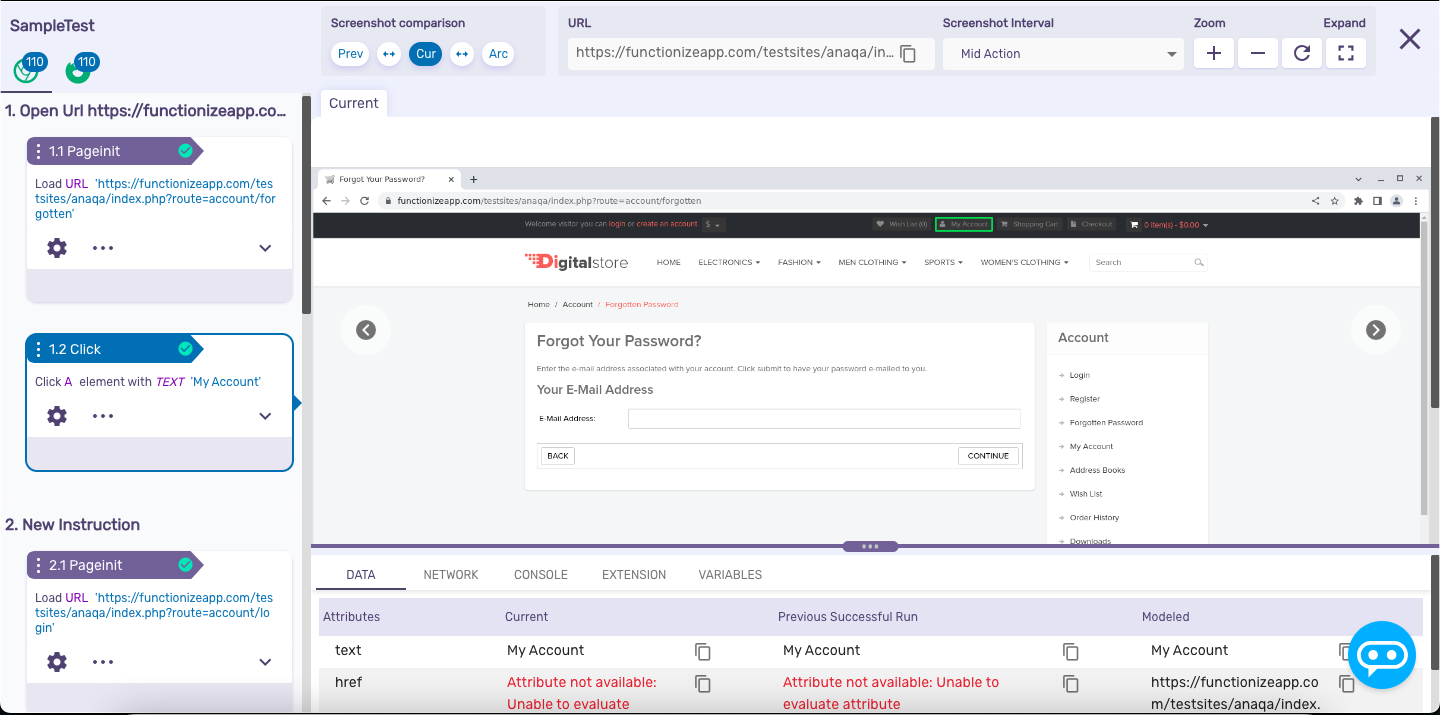Click green status check on step 1.1 Pageinit

click(x=185, y=151)
